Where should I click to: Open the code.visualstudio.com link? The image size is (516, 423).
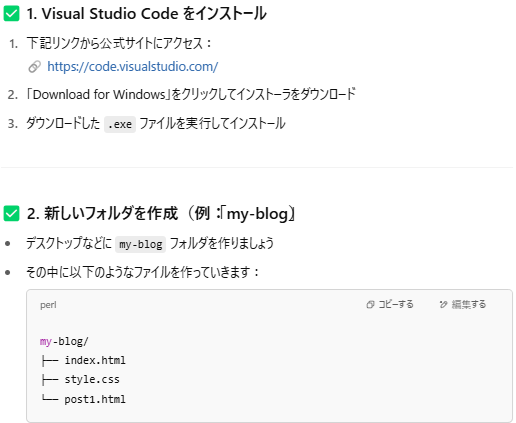pos(132,67)
